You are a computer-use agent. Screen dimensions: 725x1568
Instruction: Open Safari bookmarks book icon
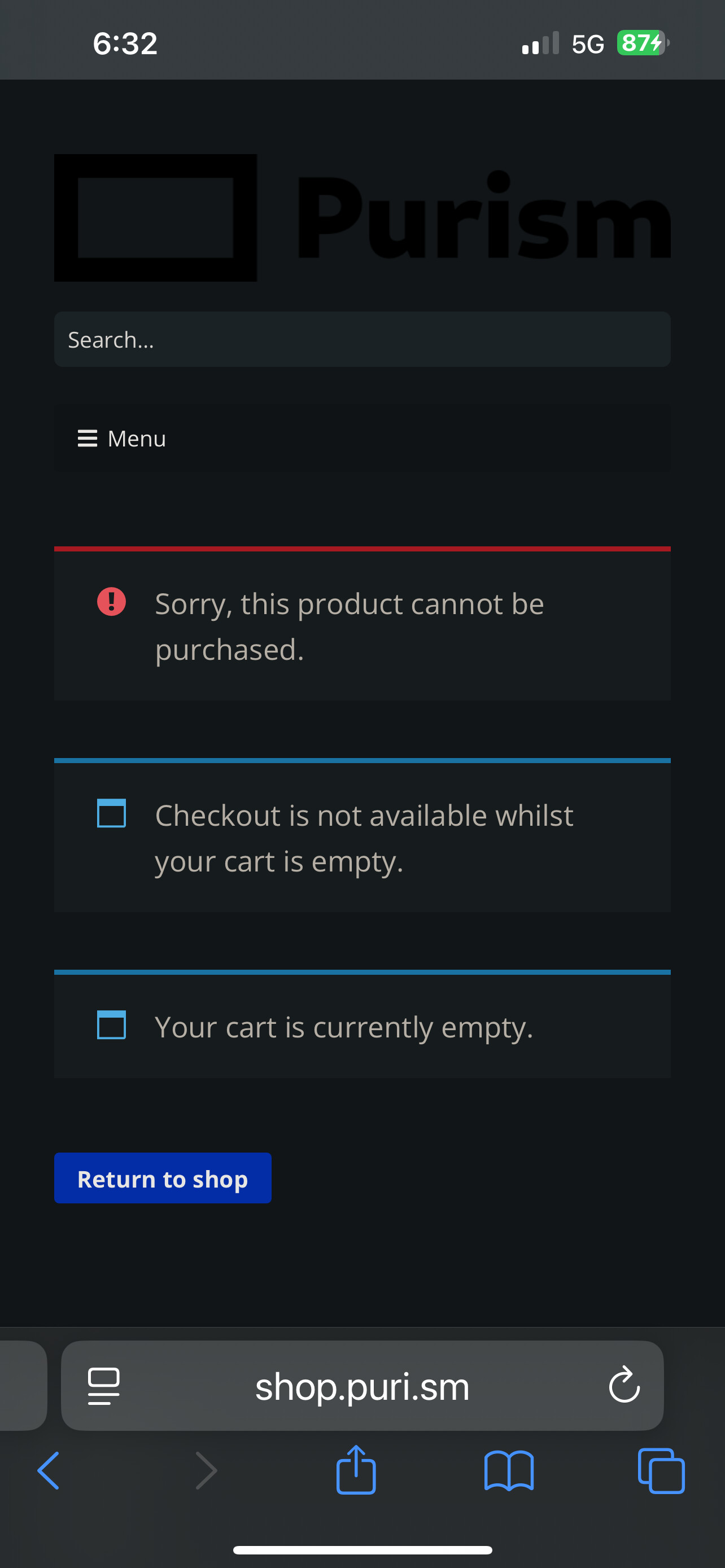coord(509,1470)
